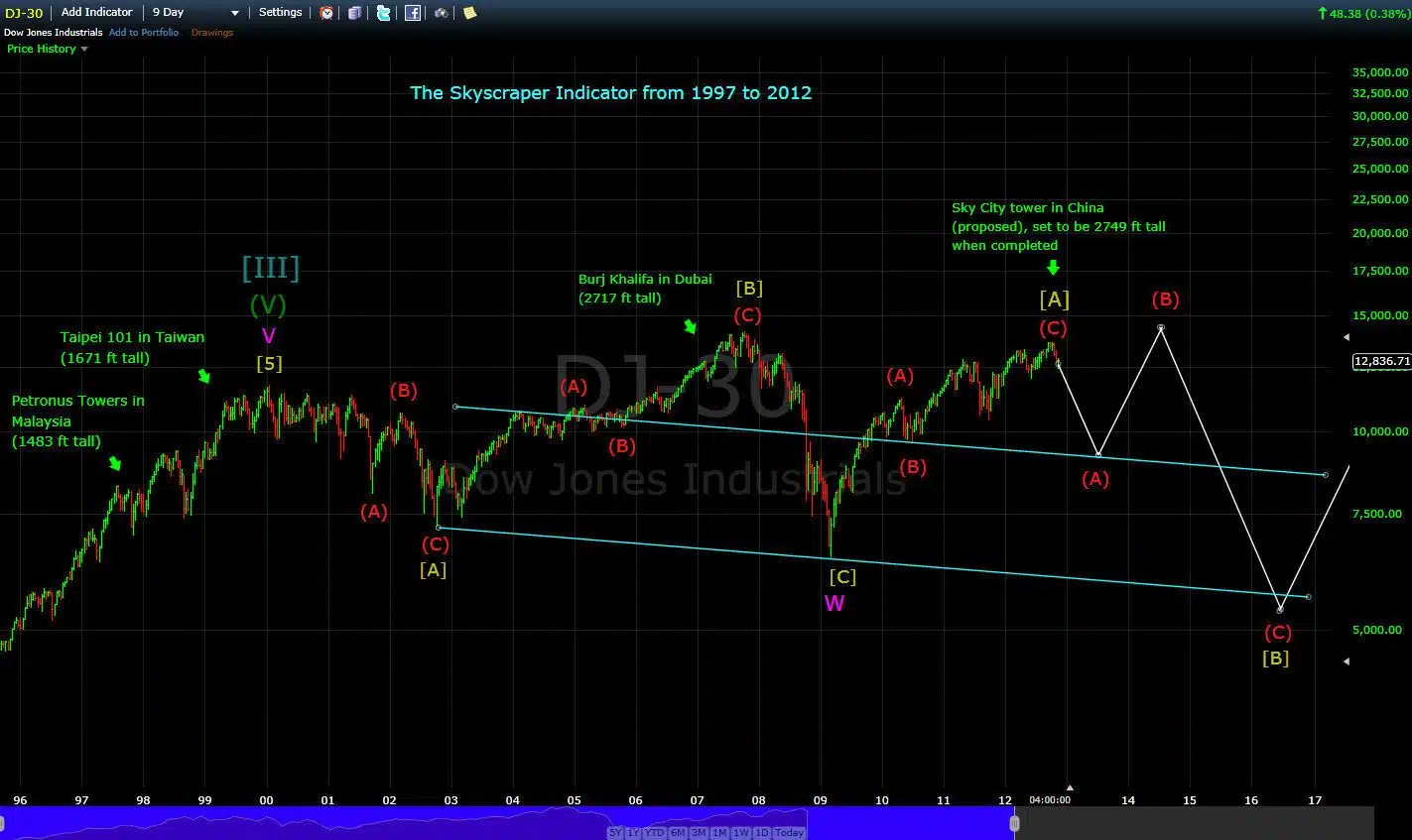Viewport: 1412px width, 840px height.
Task: Click the camera snapshot icon
Action: tap(442, 13)
